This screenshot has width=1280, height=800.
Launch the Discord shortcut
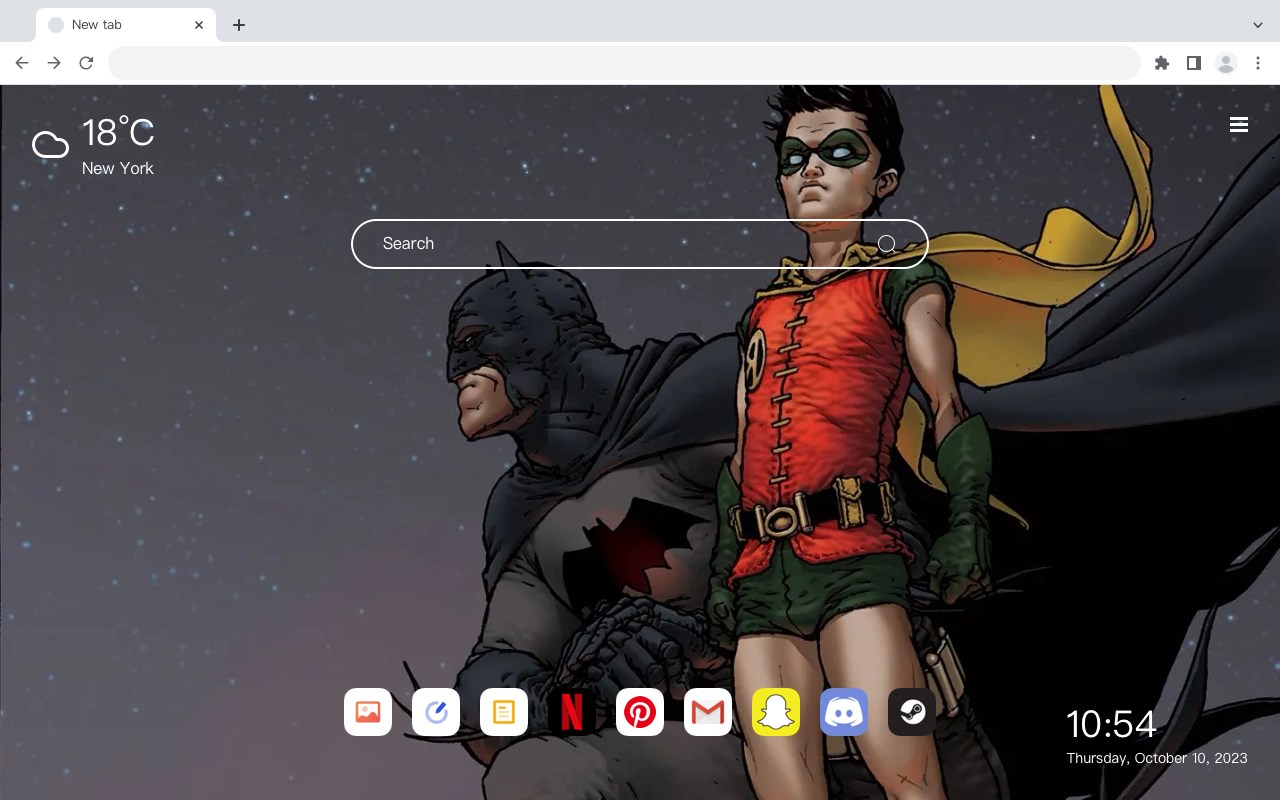tap(844, 712)
